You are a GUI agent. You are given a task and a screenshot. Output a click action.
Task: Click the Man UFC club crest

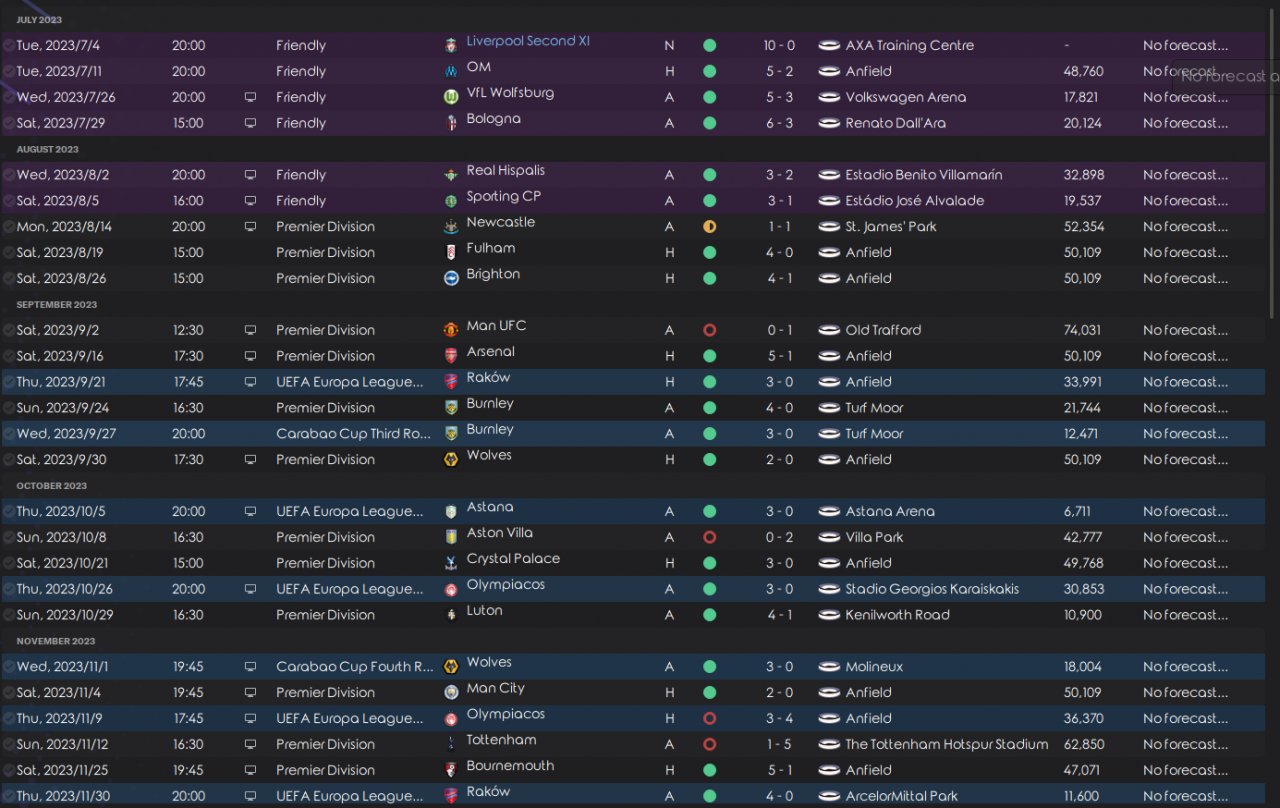pos(451,330)
